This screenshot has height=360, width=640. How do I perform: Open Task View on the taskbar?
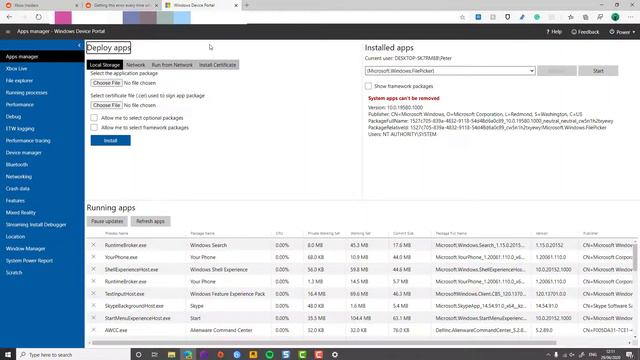coord(155,354)
